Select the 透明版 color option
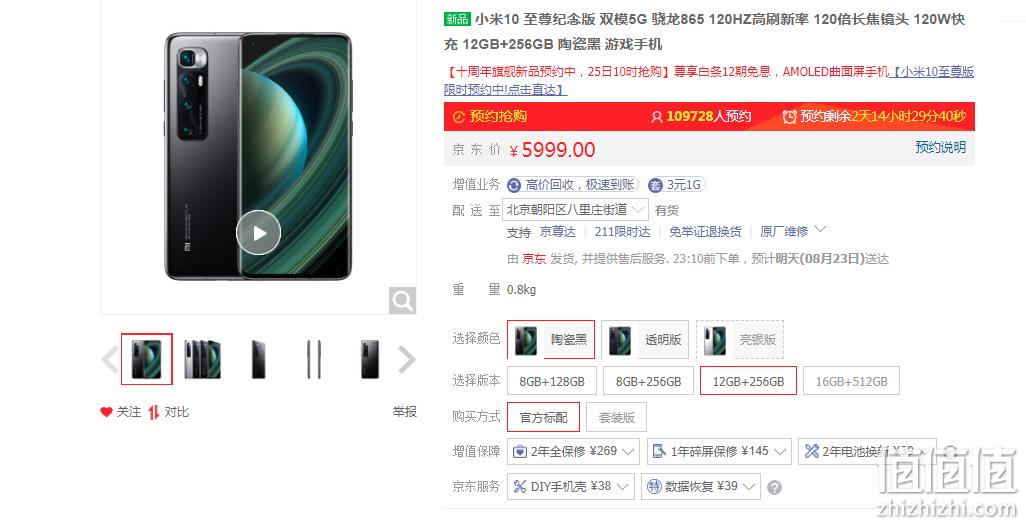Image resolution: width=1026 pixels, height=526 pixels. [x=645, y=340]
